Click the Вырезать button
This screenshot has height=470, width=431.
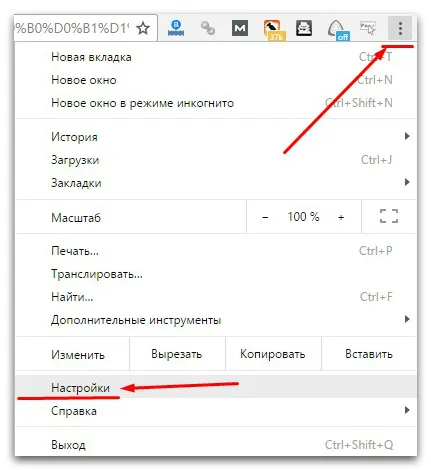[177, 354]
